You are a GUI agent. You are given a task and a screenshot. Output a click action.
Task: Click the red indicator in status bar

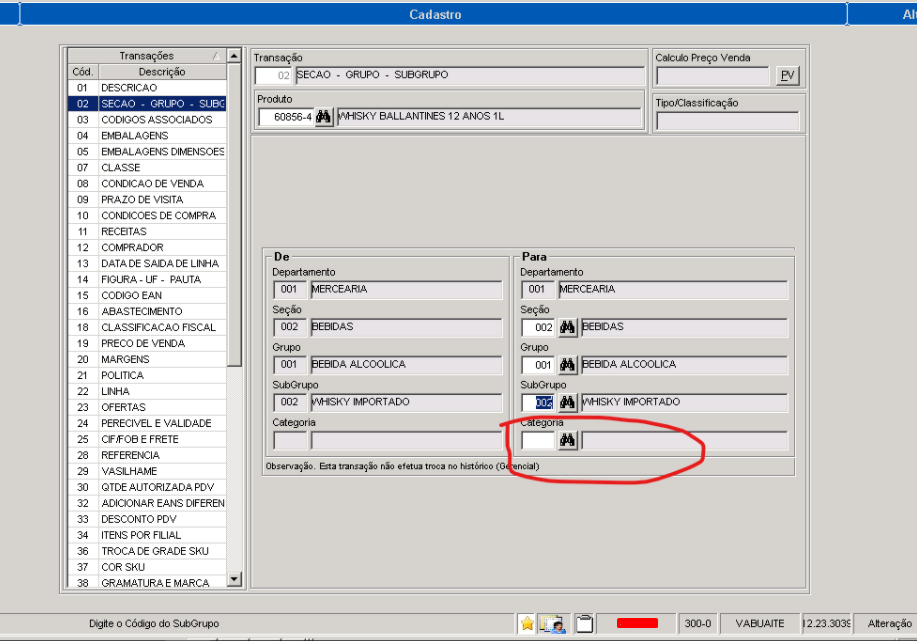(x=637, y=623)
